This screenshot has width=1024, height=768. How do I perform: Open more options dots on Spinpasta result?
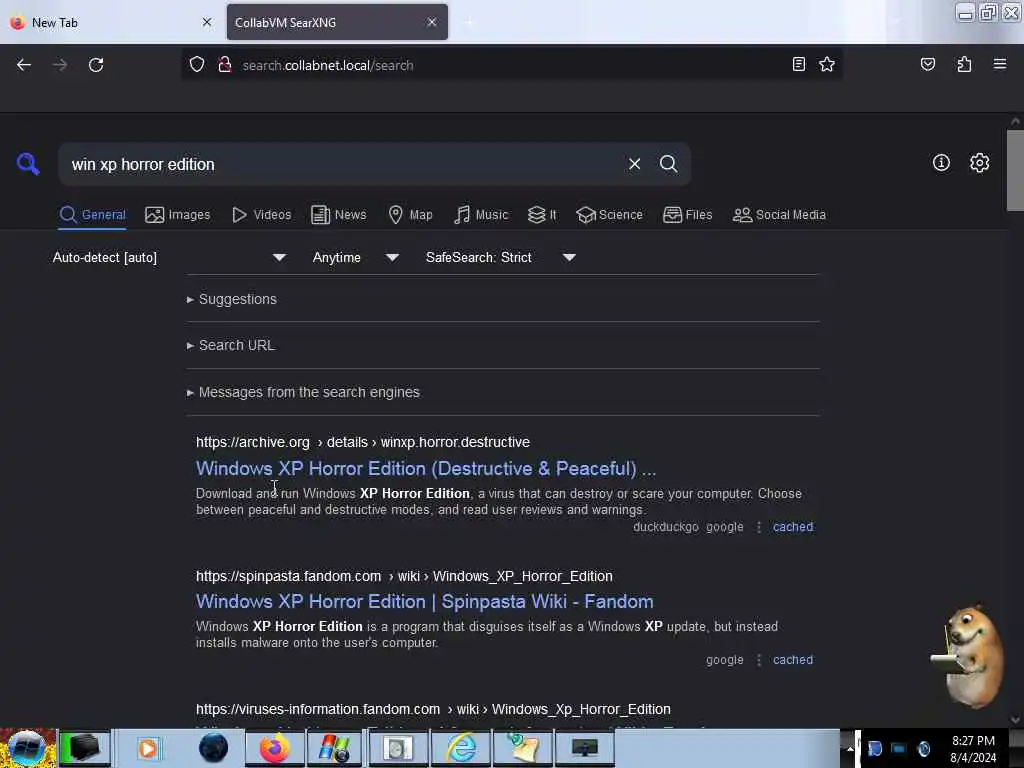[x=758, y=660]
